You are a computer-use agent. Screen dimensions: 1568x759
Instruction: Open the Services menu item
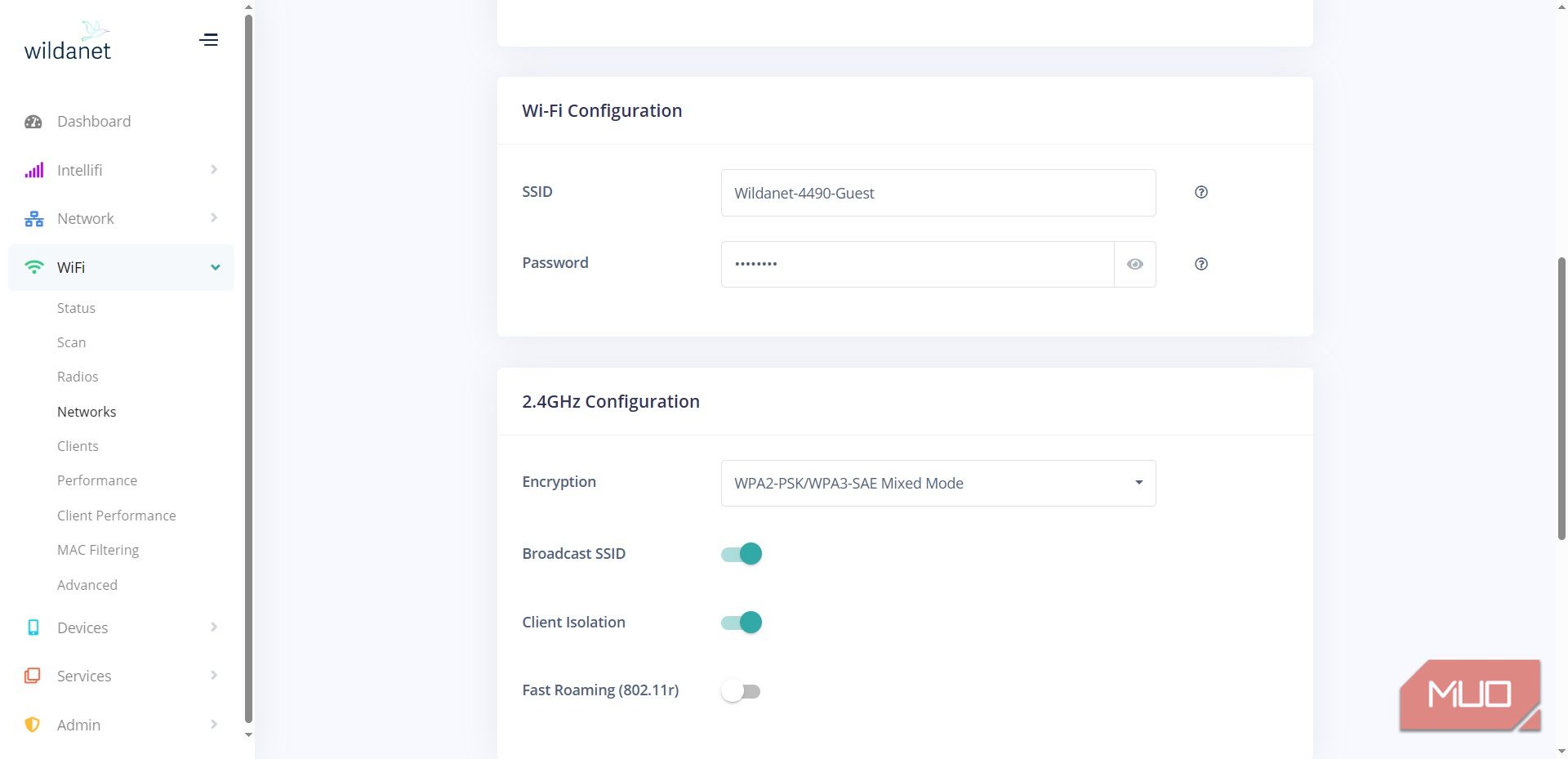[x=121, y=676]
